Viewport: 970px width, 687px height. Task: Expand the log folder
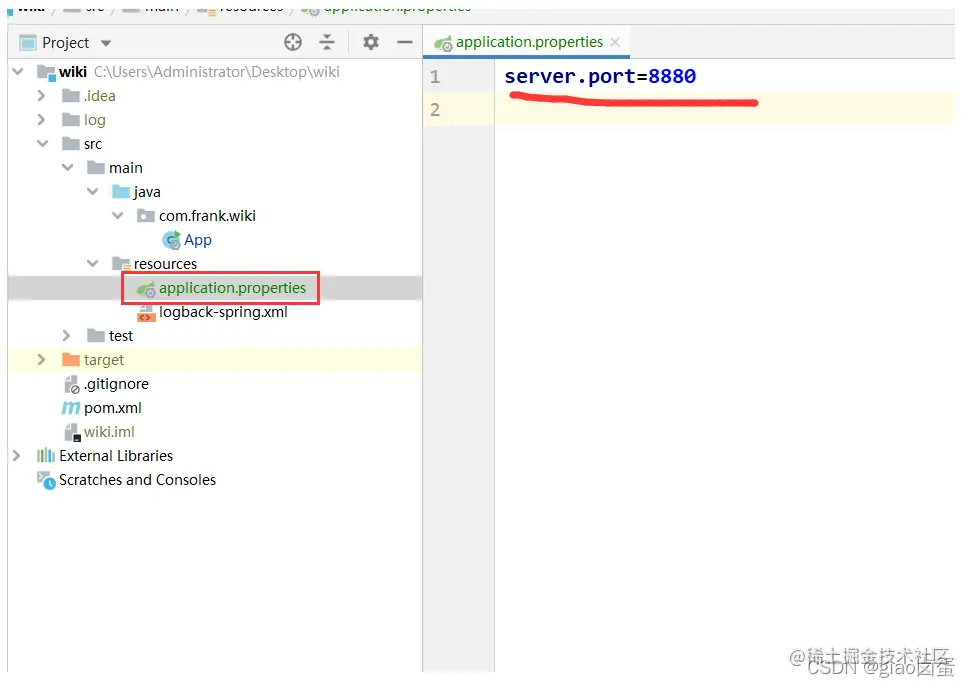coord(41,119)
